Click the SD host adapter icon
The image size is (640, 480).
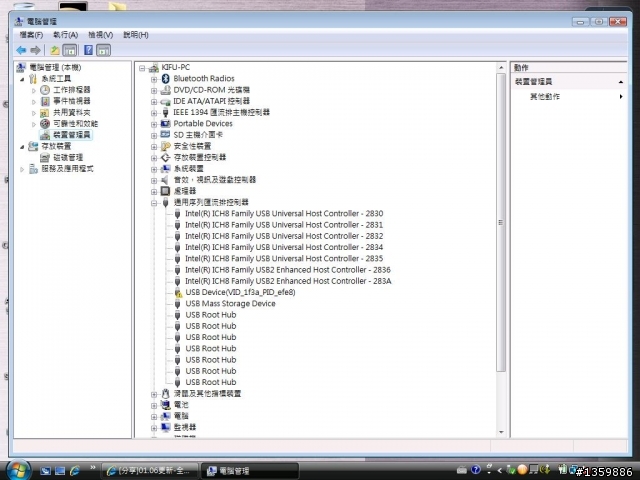[165, 135]
